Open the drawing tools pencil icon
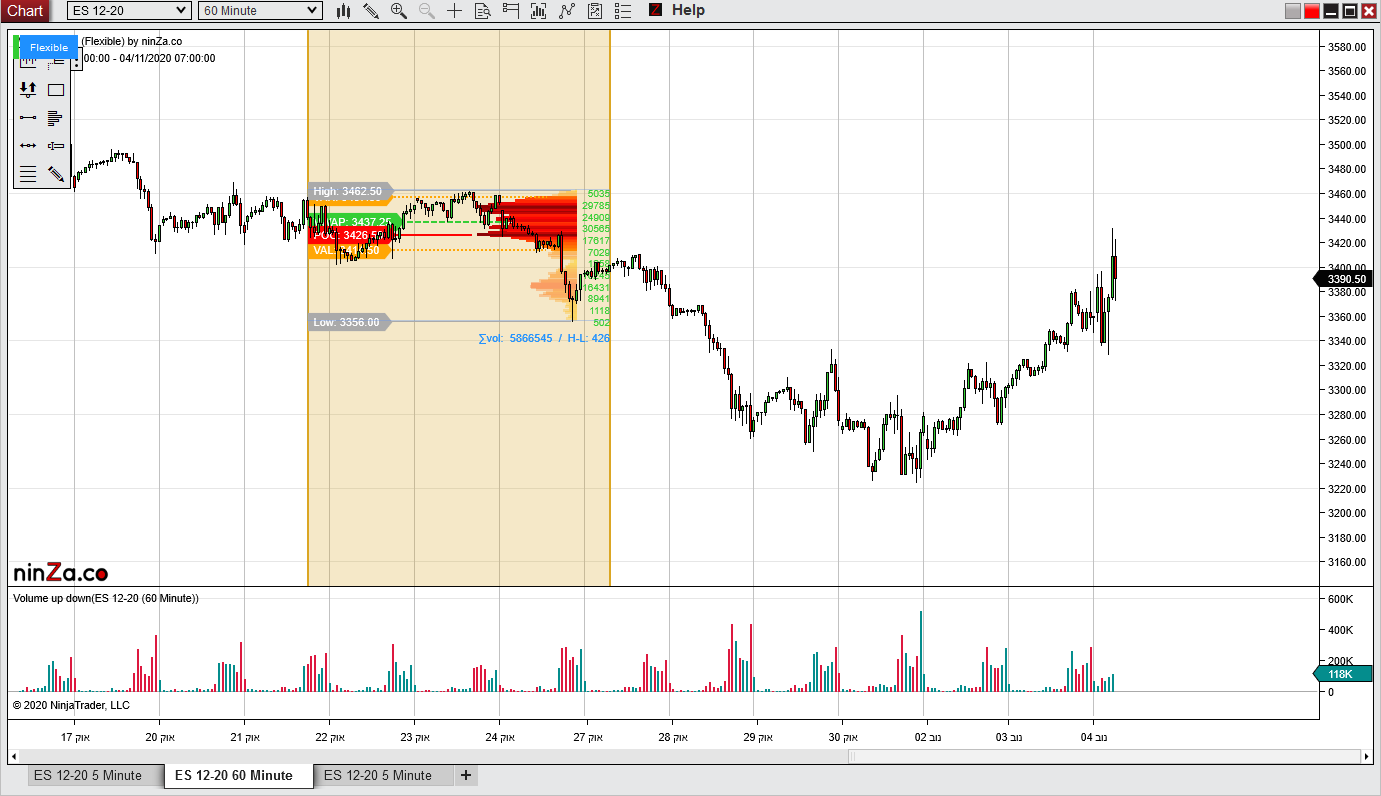The image size is (1381, 796). tap(371, 11)
